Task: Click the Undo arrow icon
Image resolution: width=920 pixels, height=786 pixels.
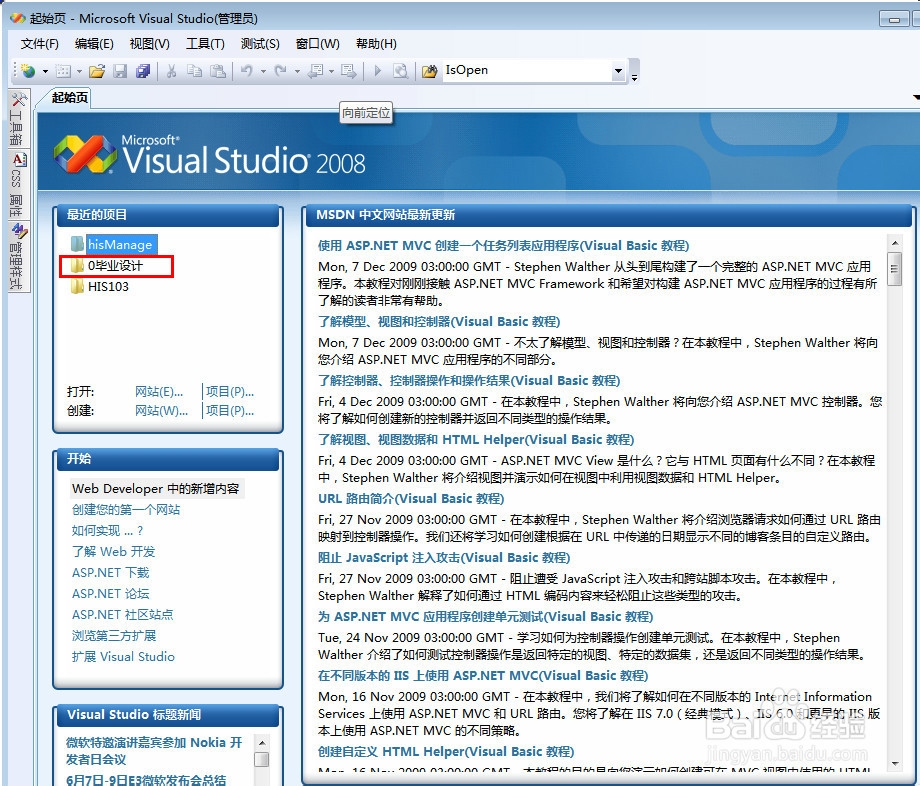Action: pyautogui.click(x=247, y=71)
